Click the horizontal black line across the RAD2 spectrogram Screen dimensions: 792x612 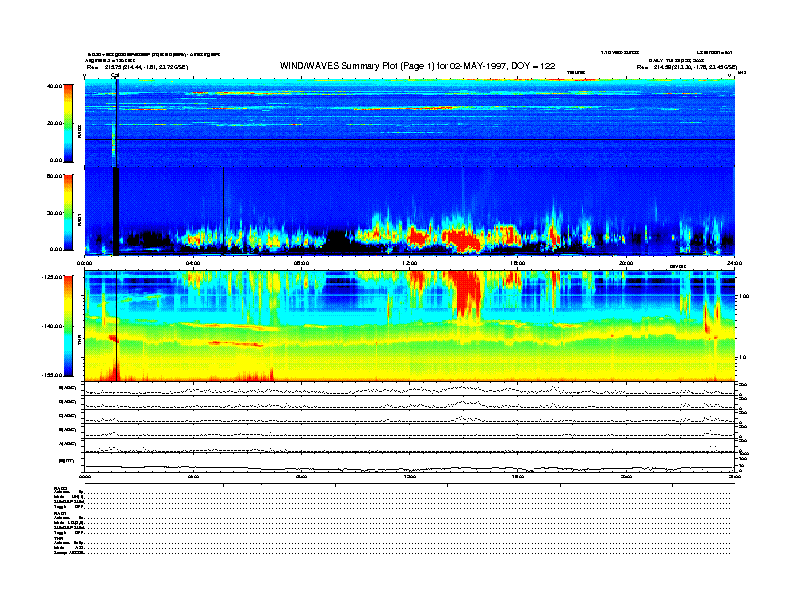click(x=410, y=139)
